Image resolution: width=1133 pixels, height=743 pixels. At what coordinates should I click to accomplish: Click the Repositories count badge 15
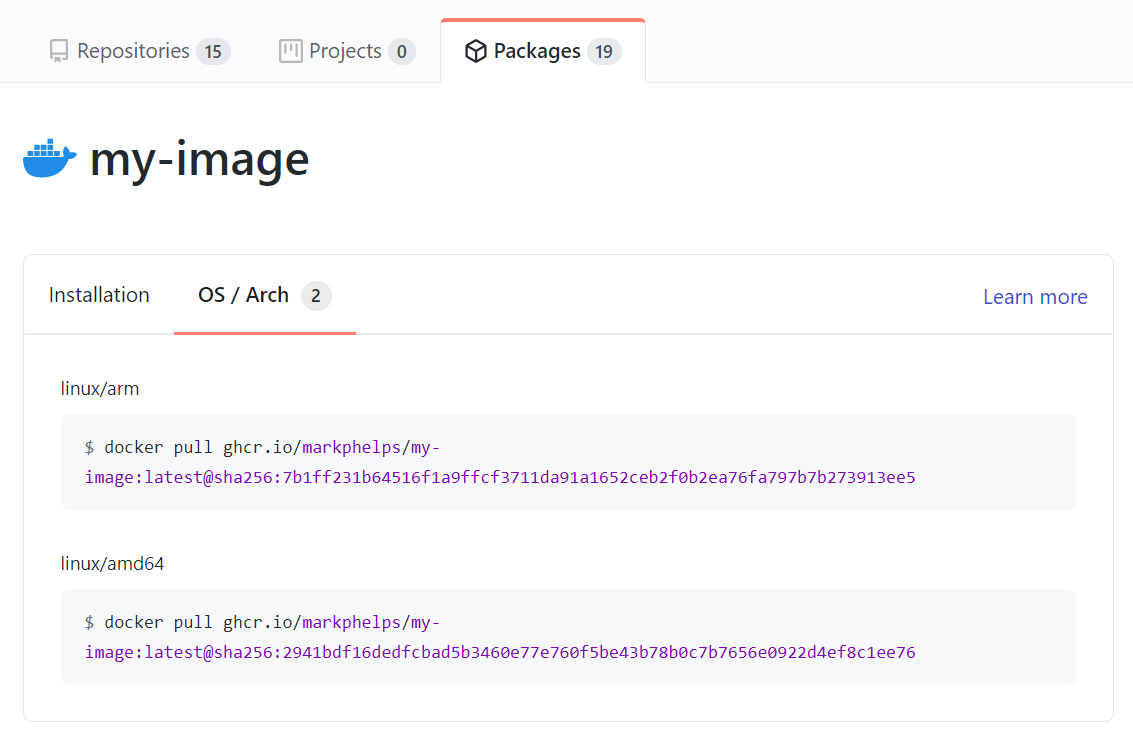pos(213,51)
